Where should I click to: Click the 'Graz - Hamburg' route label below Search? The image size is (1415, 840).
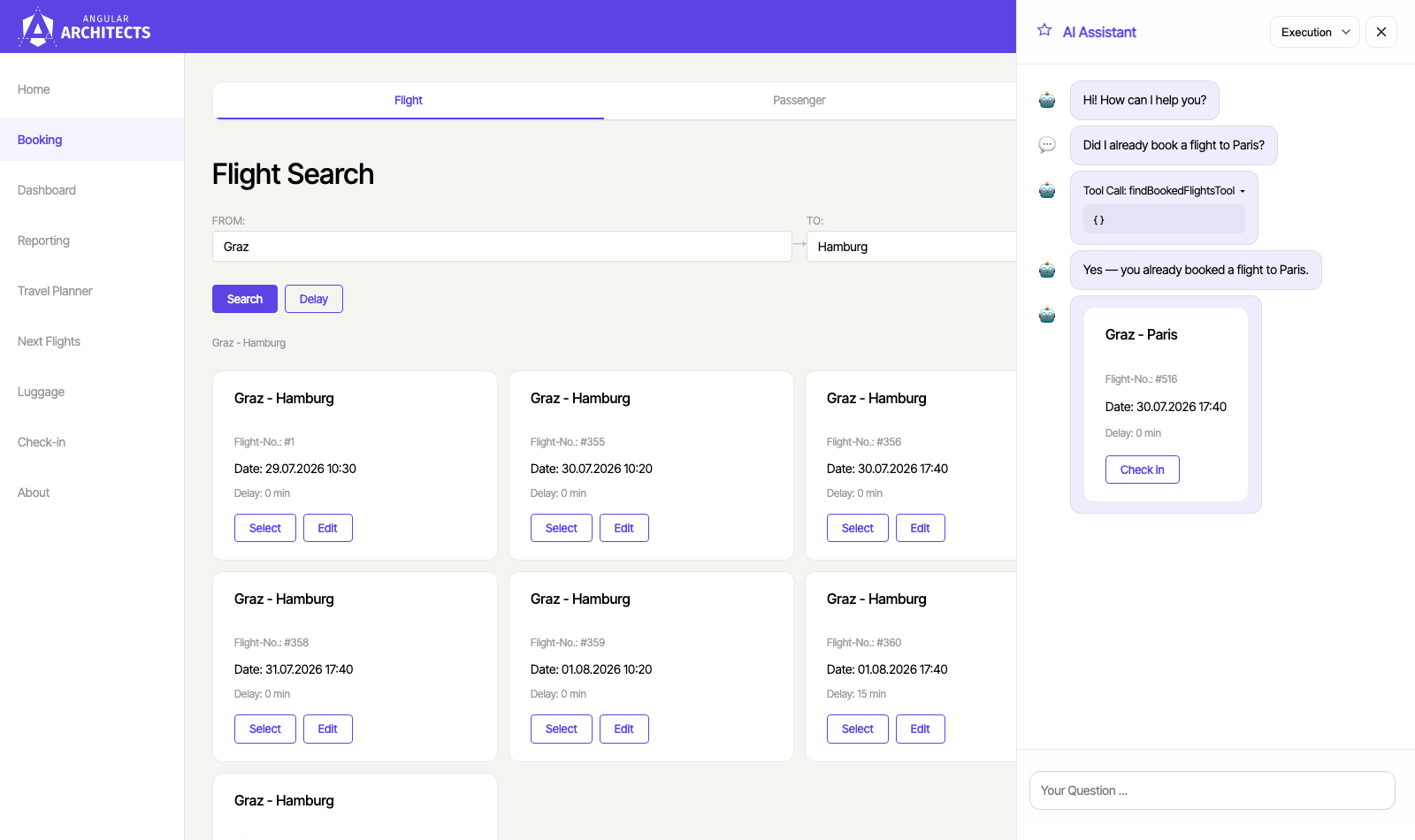point(249,343)
